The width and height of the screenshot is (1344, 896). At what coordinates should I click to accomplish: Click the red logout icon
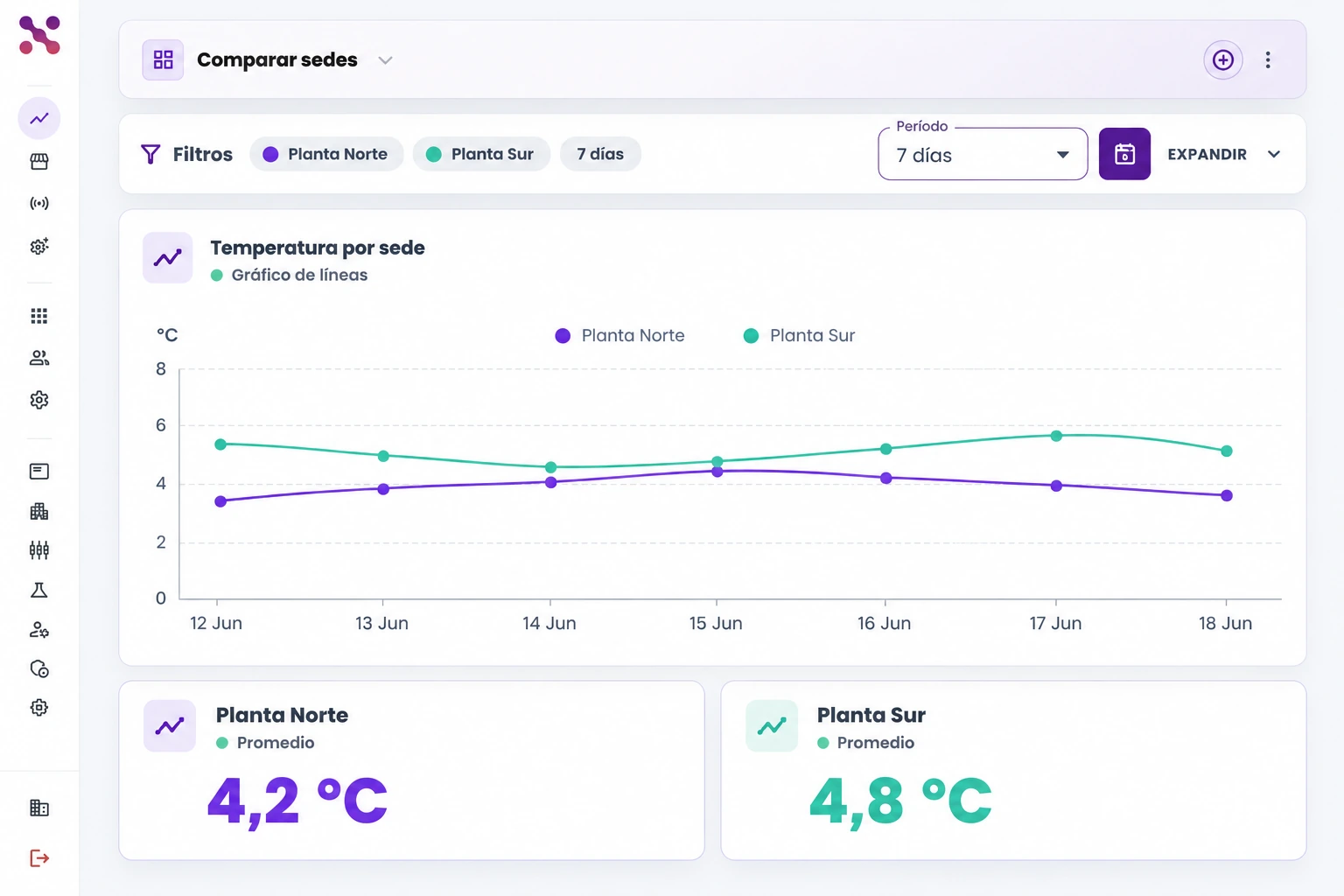pos(39,858)
